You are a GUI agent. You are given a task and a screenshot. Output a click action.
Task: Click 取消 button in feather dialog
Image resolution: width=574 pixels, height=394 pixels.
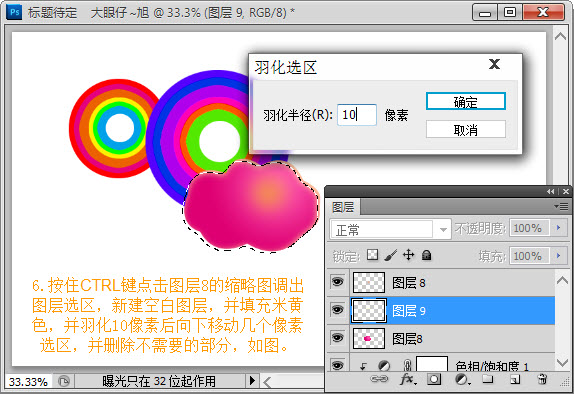click(466, 129)
